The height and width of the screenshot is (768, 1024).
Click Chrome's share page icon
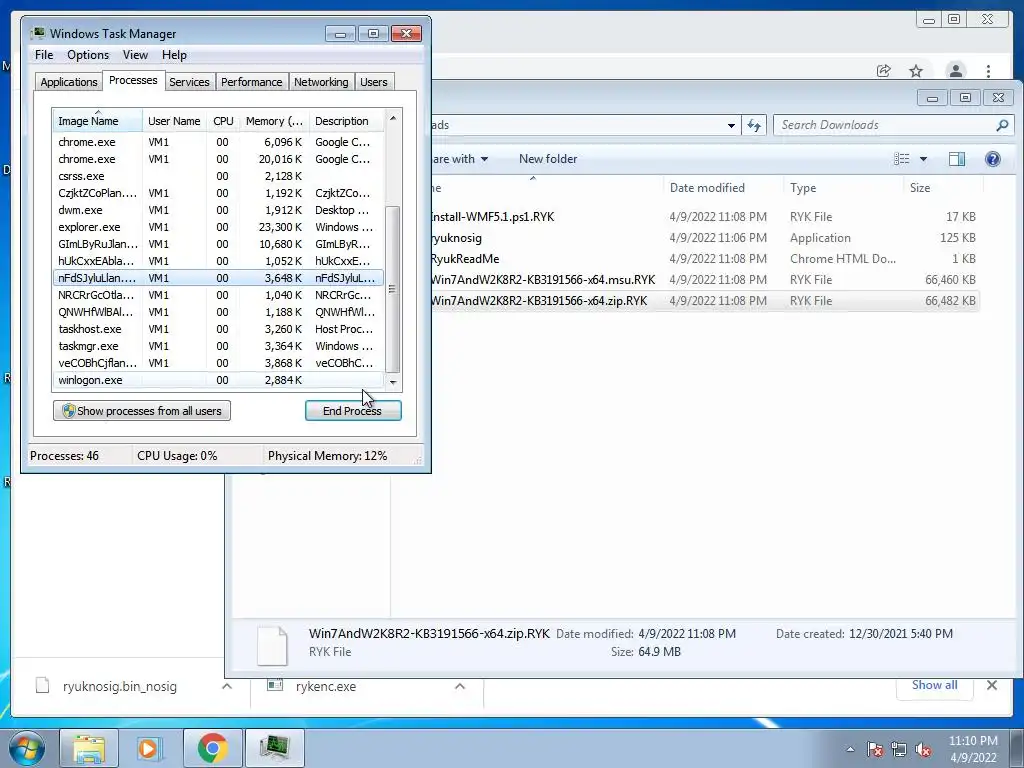click(884, 71)
